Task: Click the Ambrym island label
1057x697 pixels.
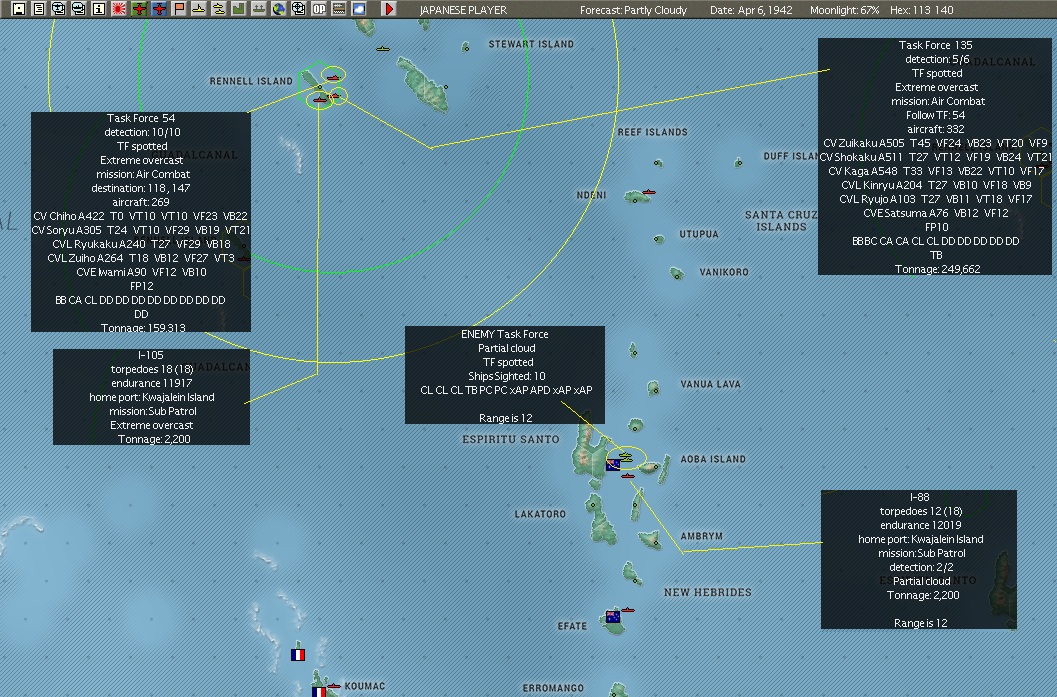Action: coord(701,537)
